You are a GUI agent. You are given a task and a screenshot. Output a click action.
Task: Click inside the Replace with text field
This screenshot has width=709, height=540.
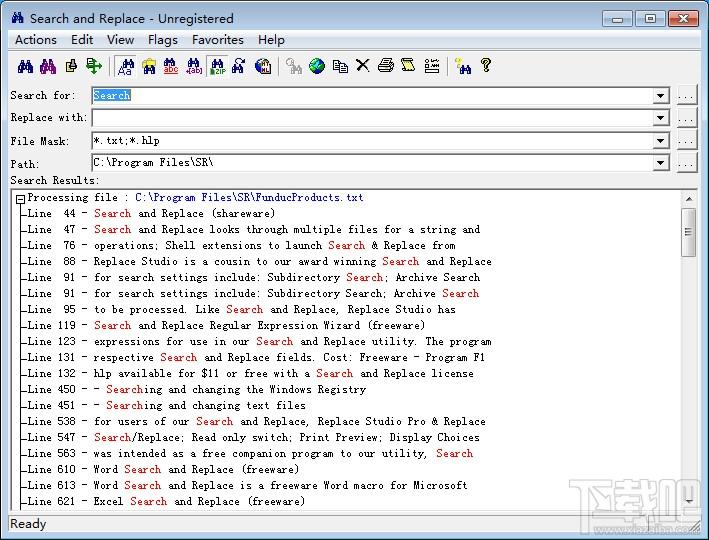pyautogui.click(x=372, y=118)
